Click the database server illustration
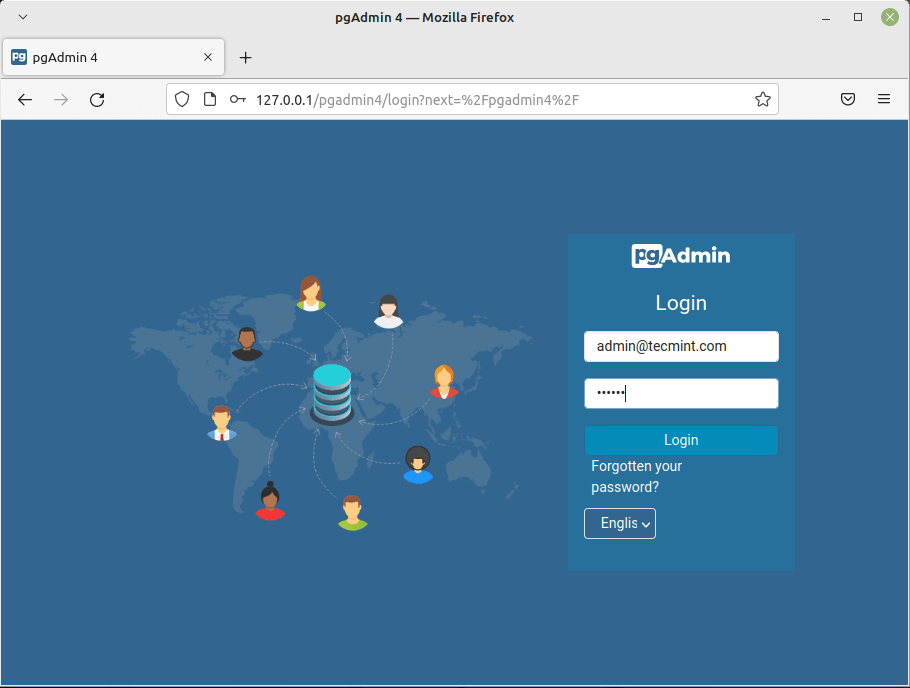 pos(332,395)
